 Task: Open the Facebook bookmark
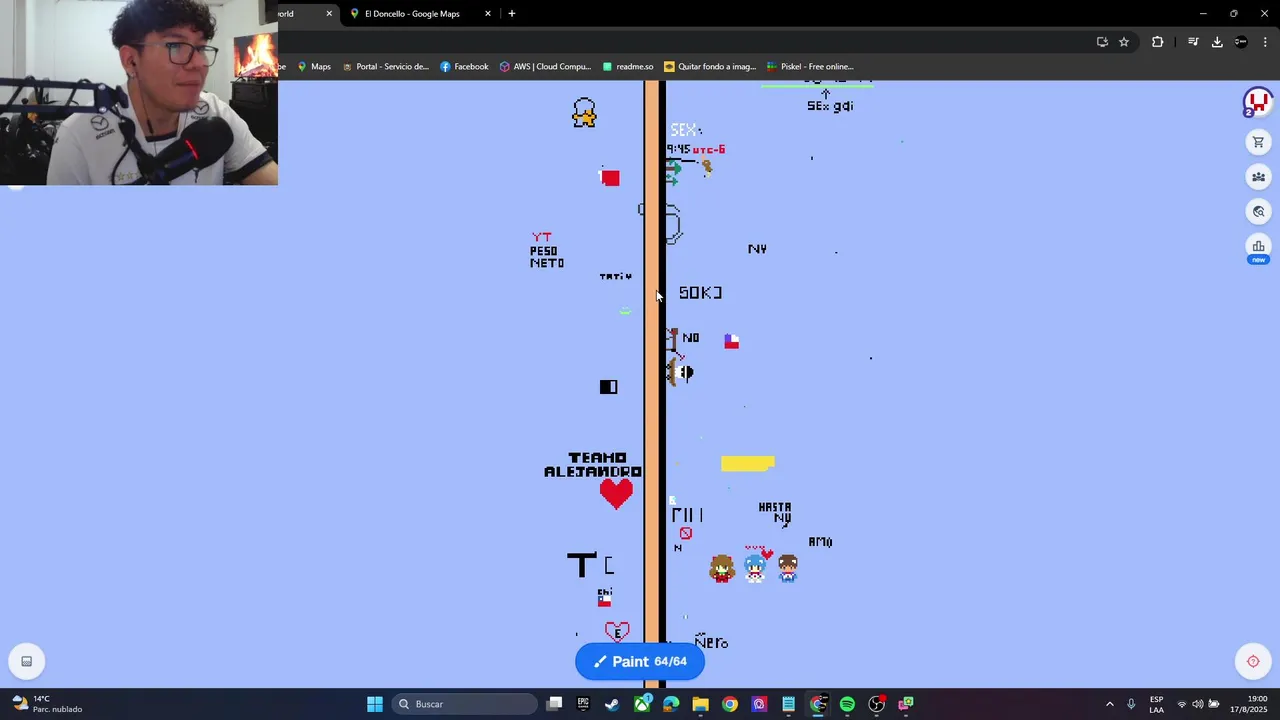tap(464, 67)
